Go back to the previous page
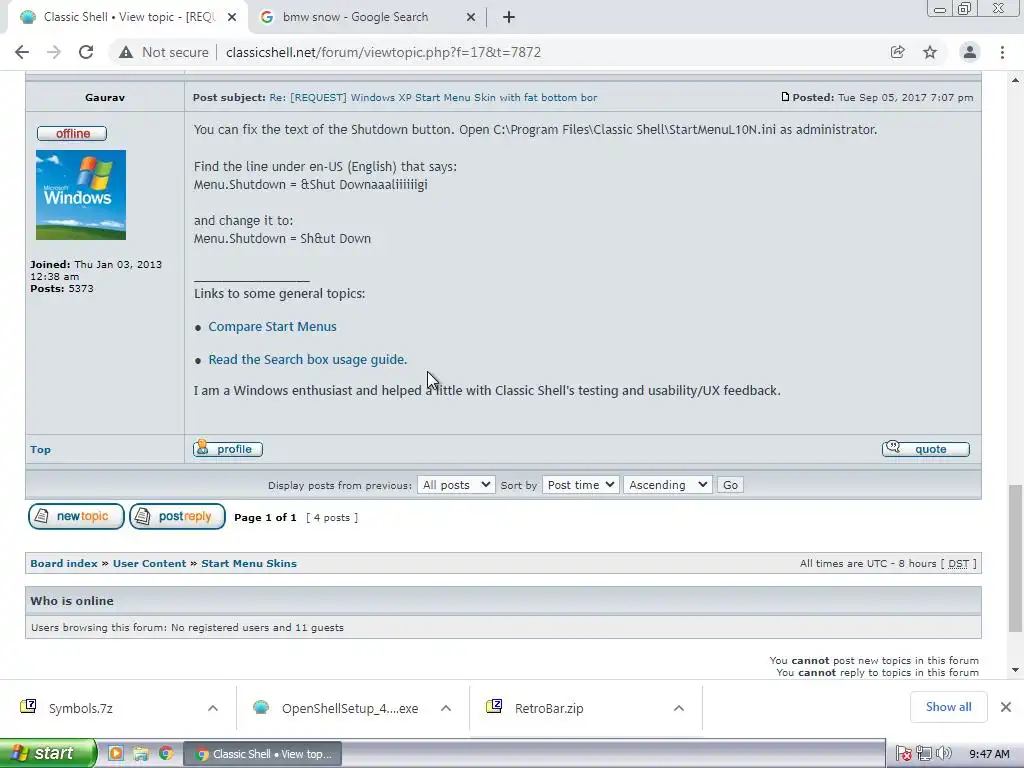 click(x=22, y=52)
